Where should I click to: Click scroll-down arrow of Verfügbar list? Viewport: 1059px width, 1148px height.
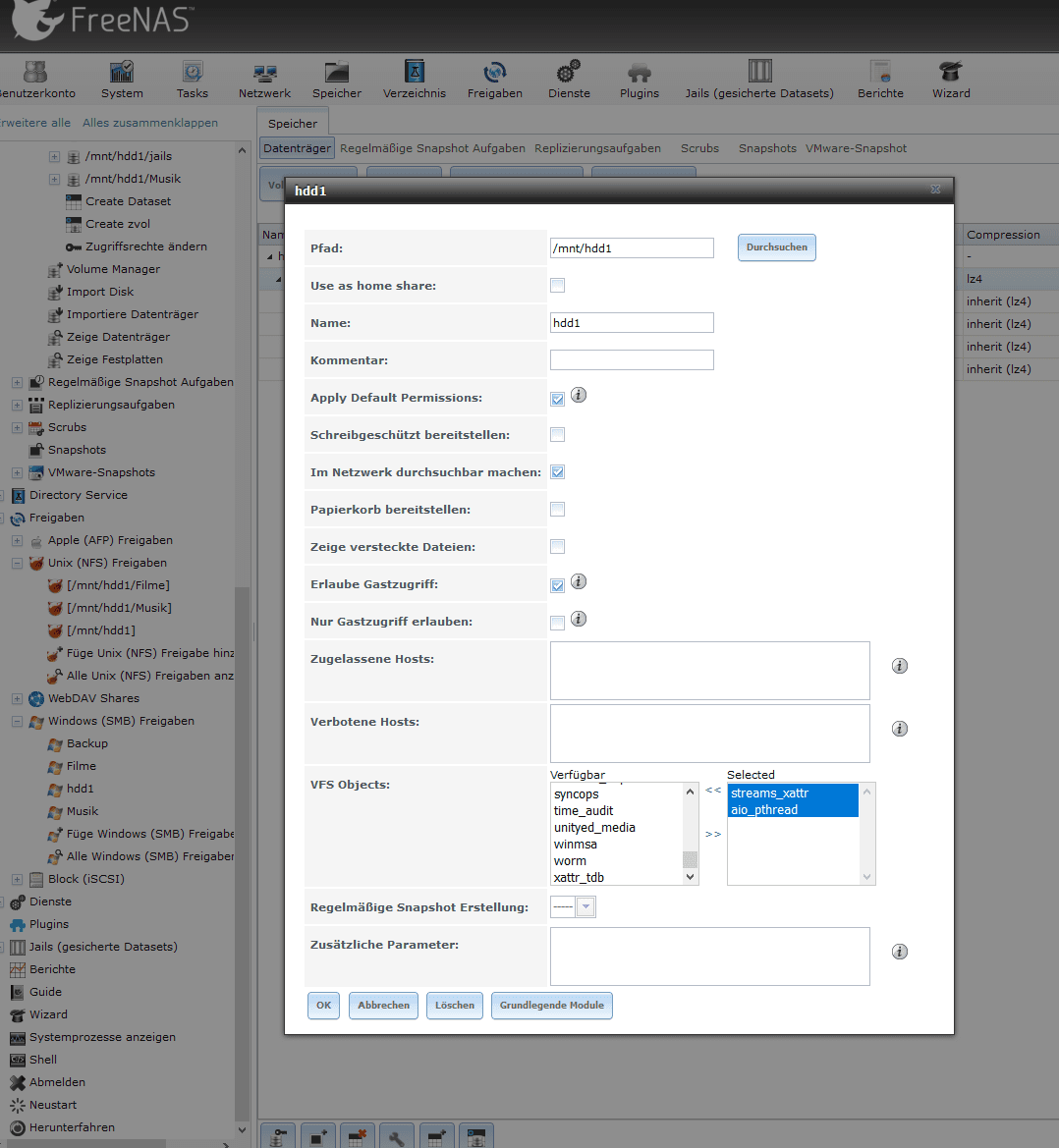(x=690, y=876)
